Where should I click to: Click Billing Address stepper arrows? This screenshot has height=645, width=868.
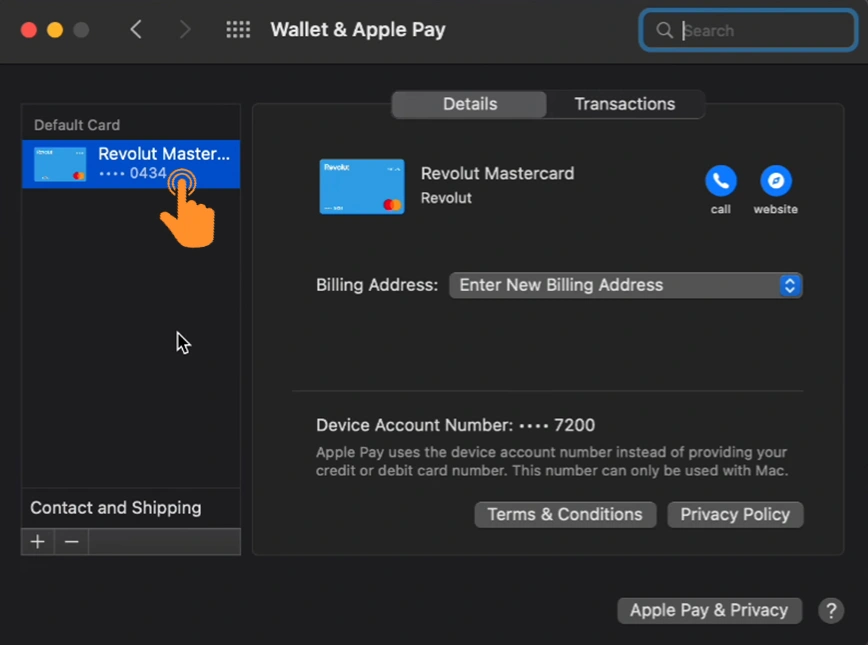pos(790,285)
